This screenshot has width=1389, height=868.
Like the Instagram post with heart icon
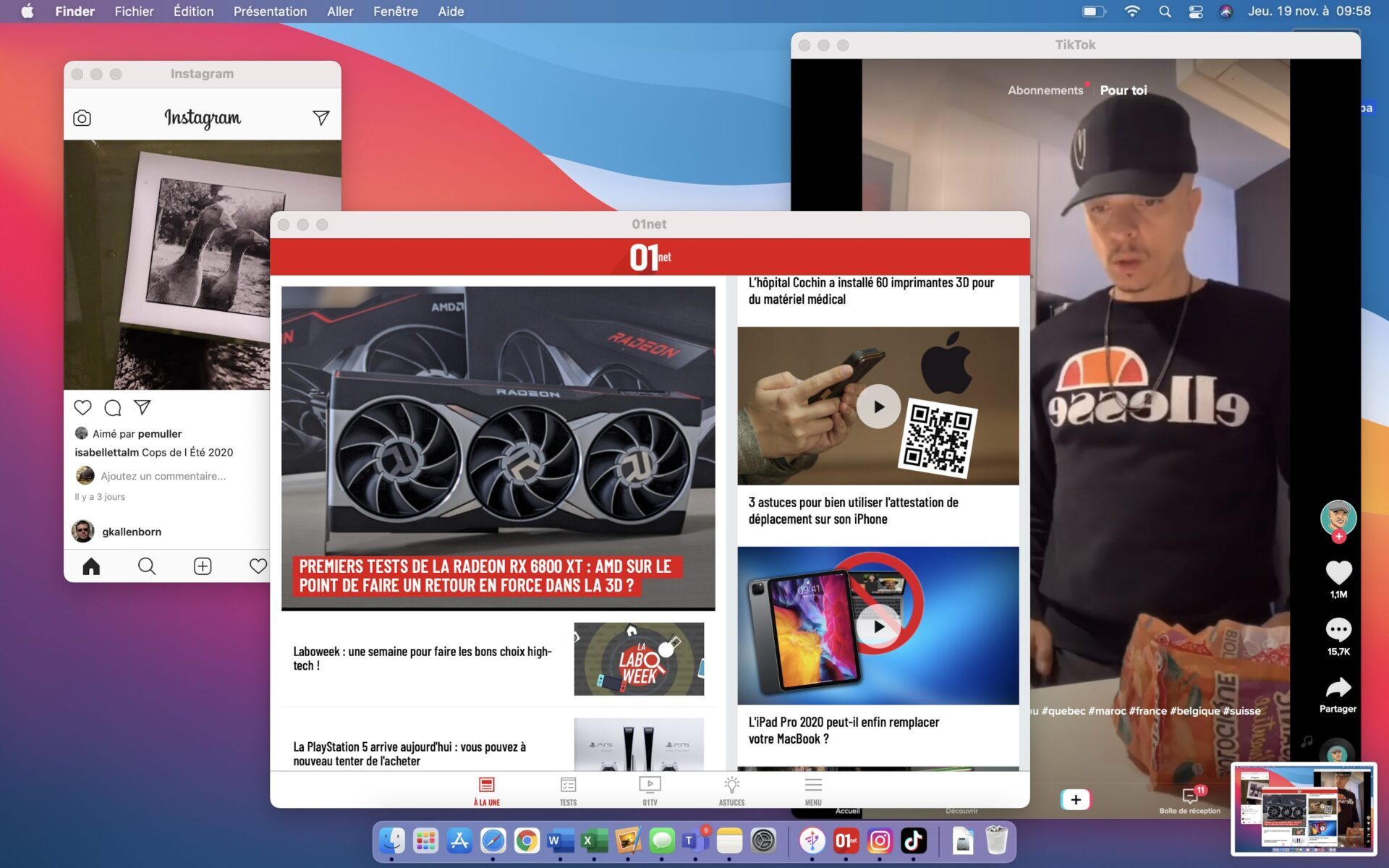83,407
